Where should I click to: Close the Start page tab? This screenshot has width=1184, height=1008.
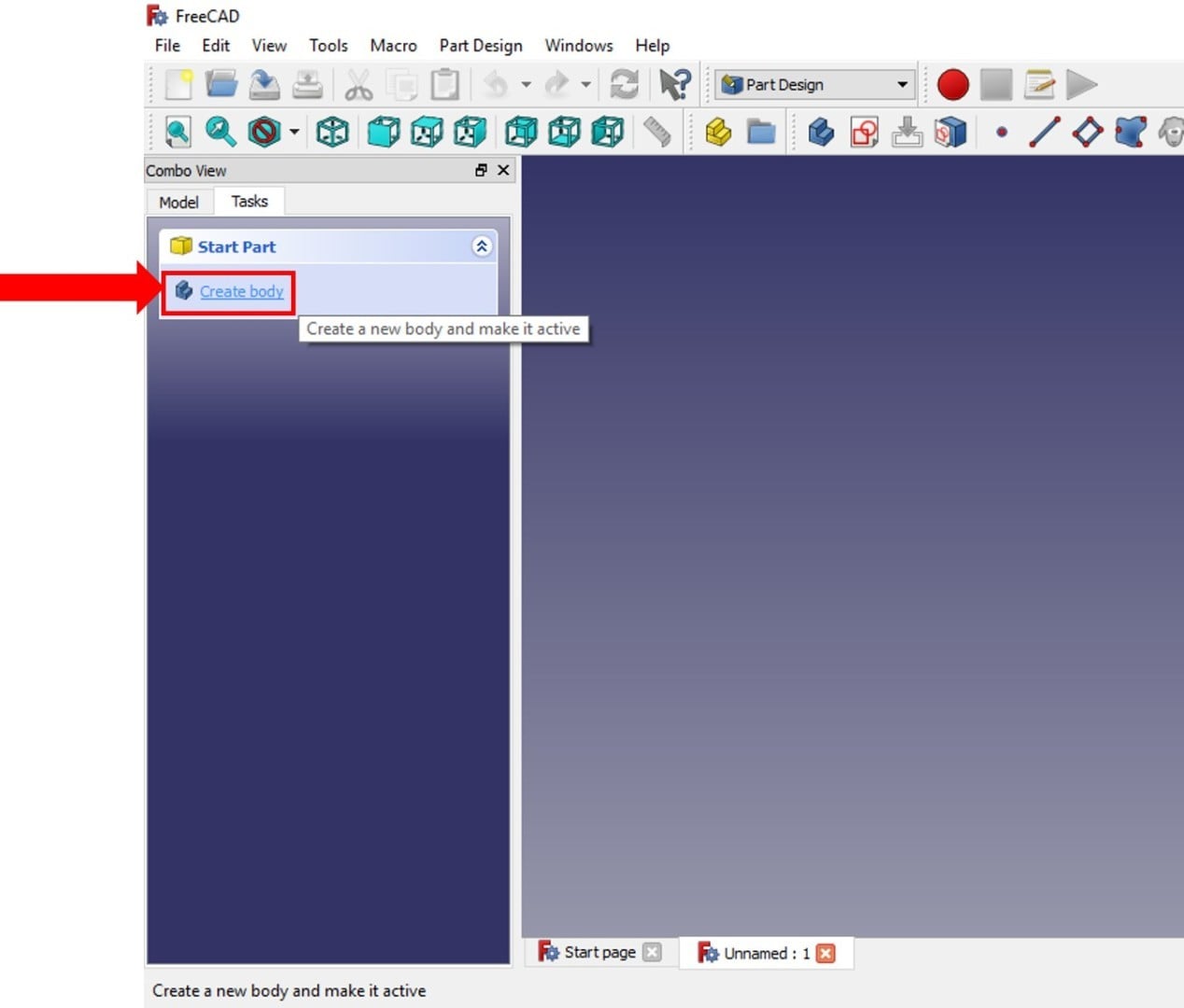652,952
